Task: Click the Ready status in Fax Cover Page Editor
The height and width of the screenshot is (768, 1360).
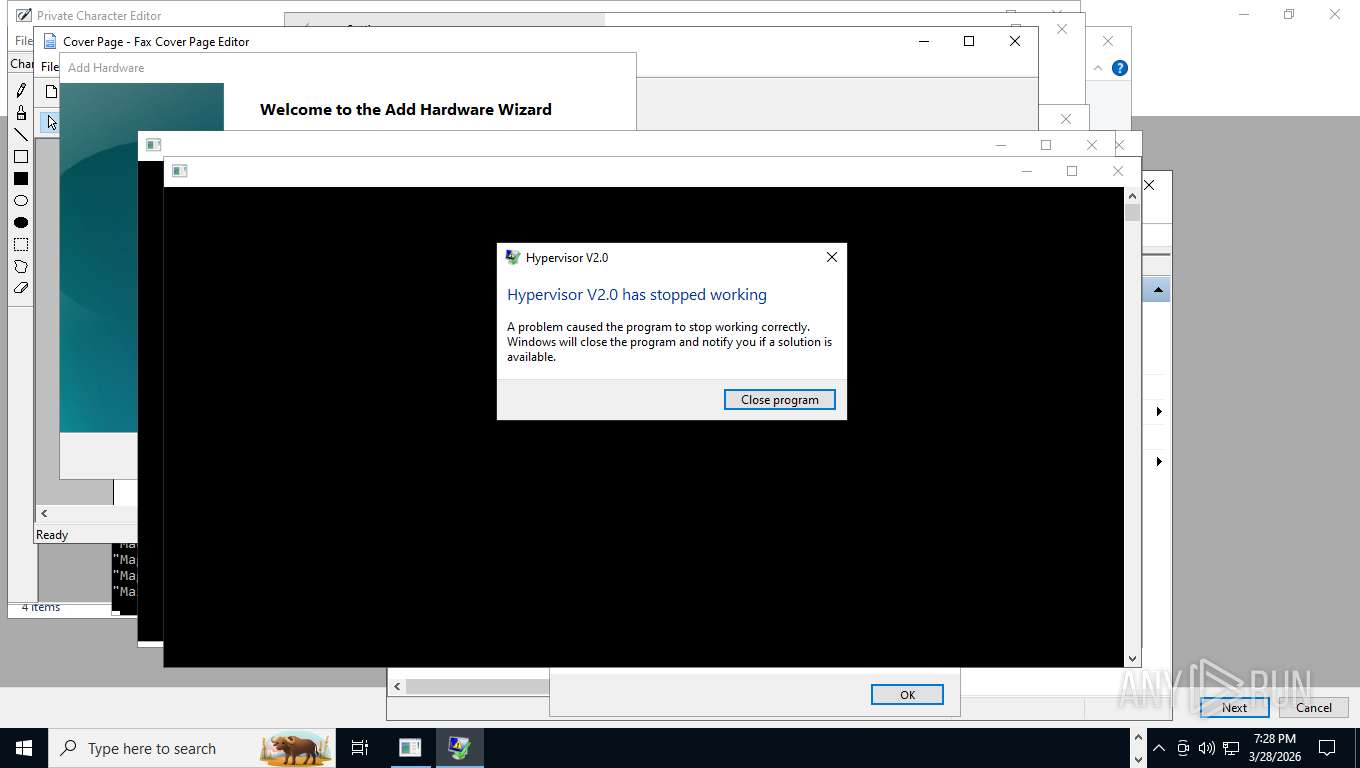Action: 52,535
